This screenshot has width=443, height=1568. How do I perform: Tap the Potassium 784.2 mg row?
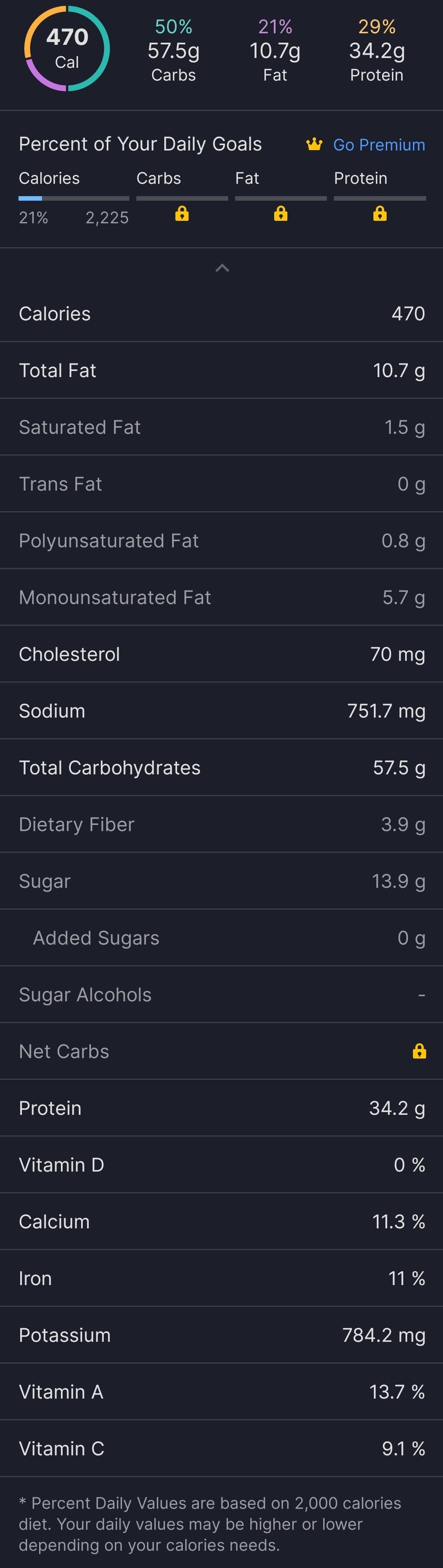click(221, 1335)
